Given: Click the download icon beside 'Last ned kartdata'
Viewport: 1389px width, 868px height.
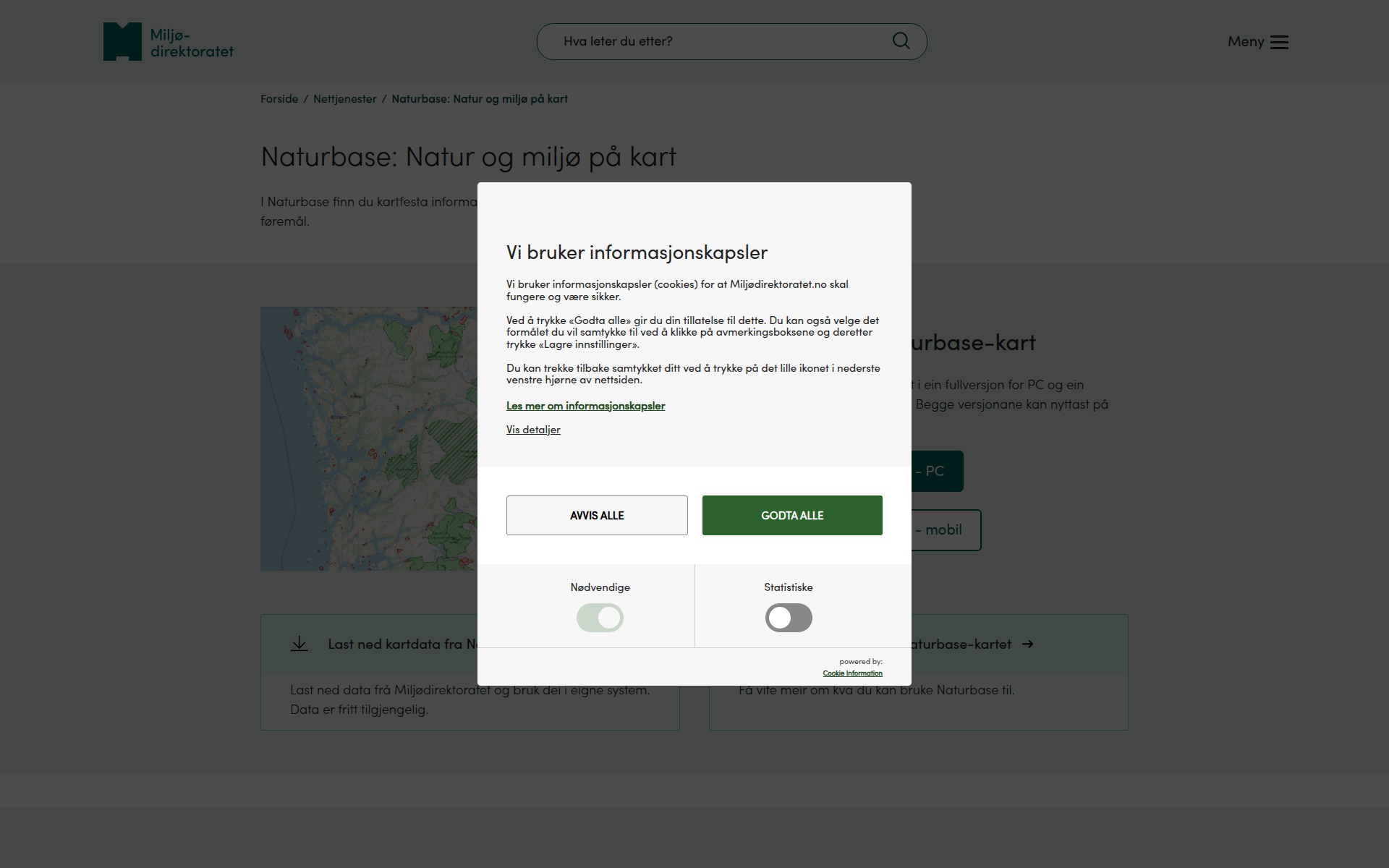Looking at the screenshot, I should [x=299, y=644].
